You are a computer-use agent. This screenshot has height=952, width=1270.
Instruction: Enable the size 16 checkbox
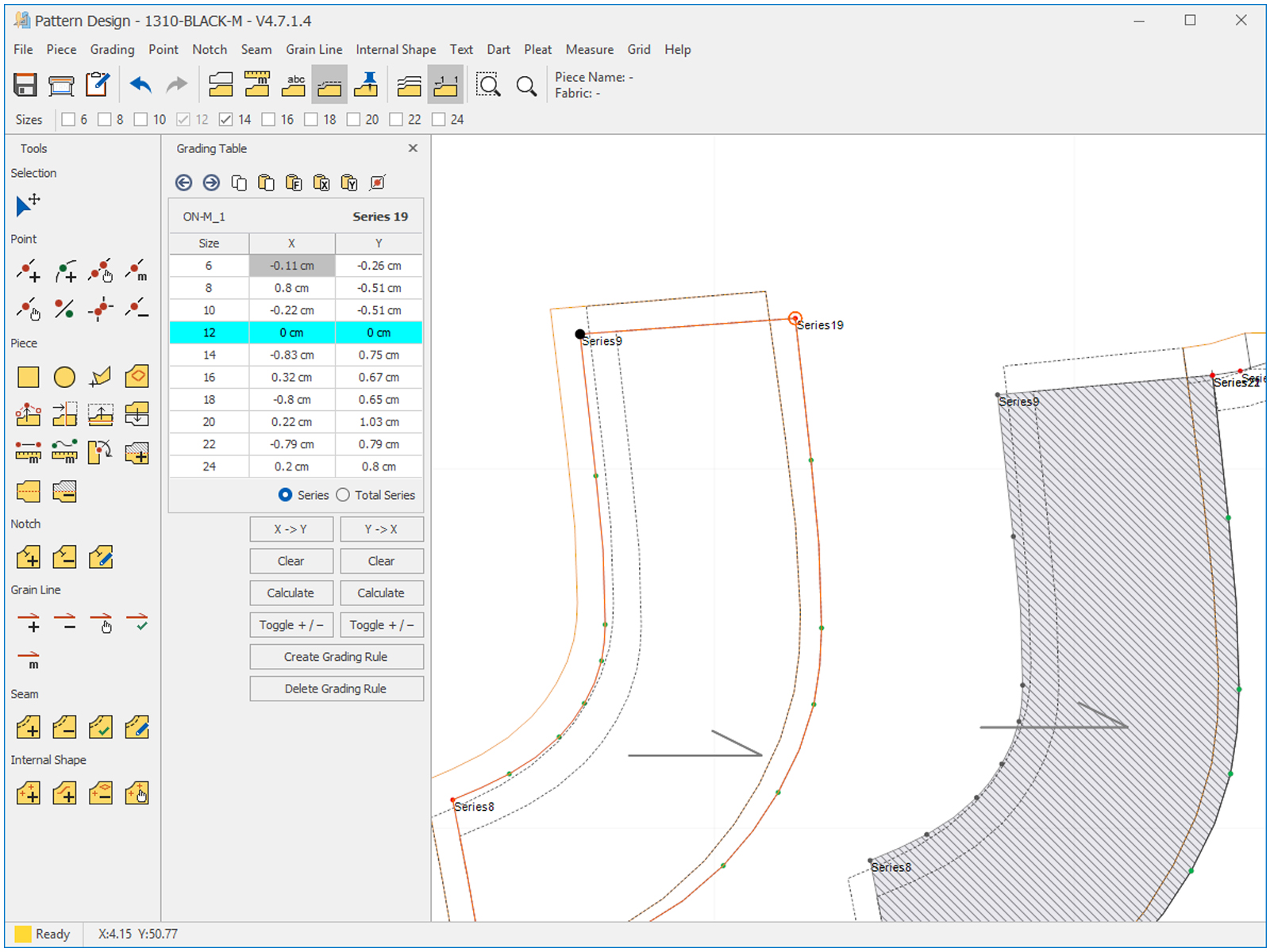pos(269,120)
